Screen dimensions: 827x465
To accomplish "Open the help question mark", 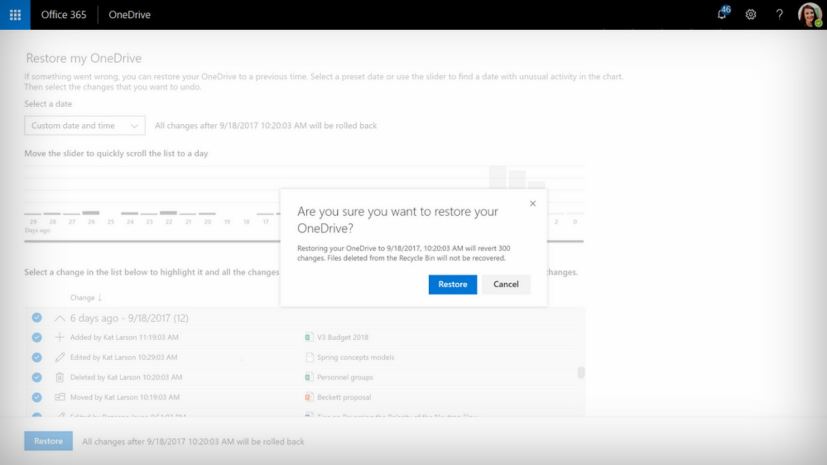I will (779, 15).
